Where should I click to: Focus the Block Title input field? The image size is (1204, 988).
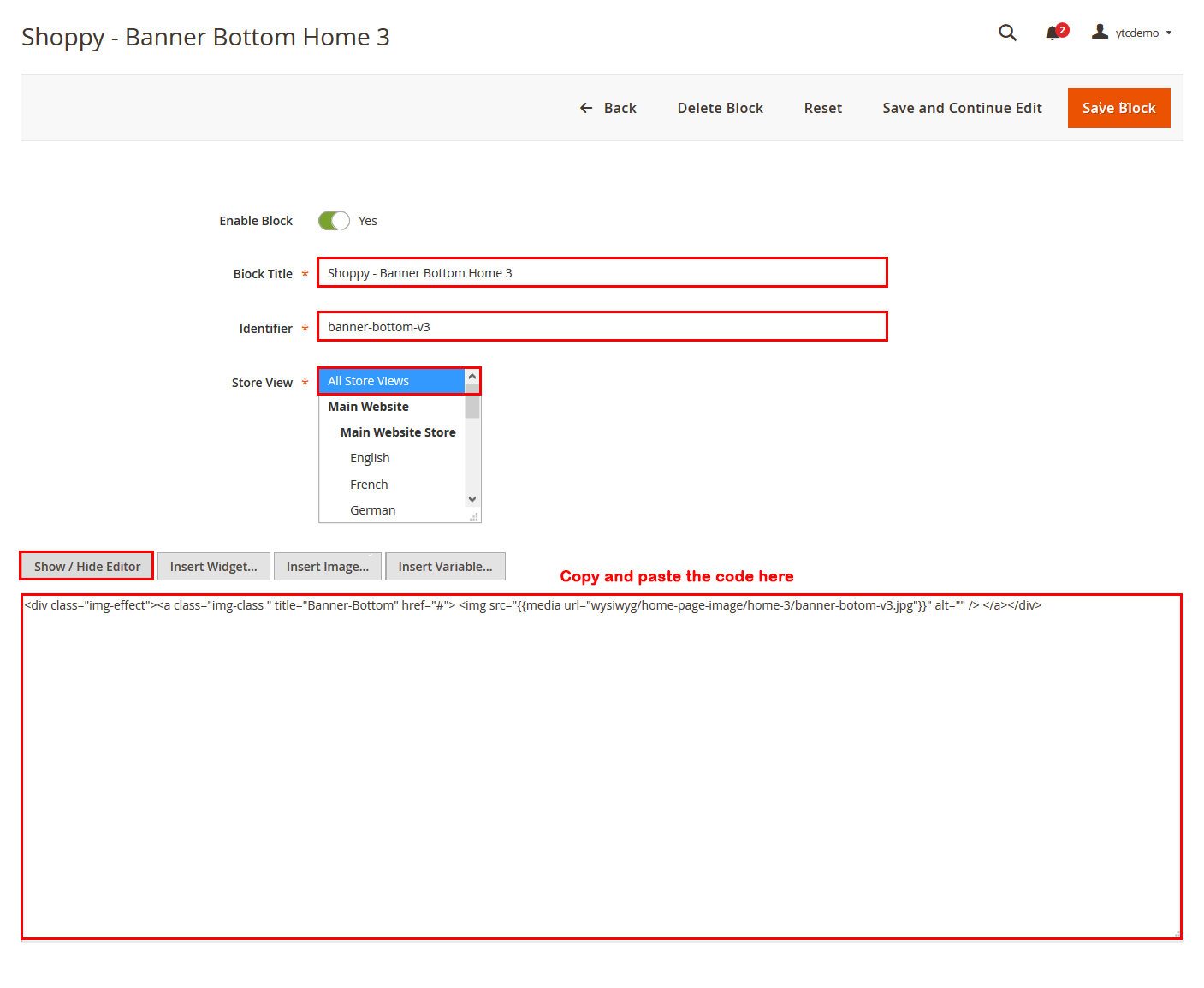[x=602, y=273]
